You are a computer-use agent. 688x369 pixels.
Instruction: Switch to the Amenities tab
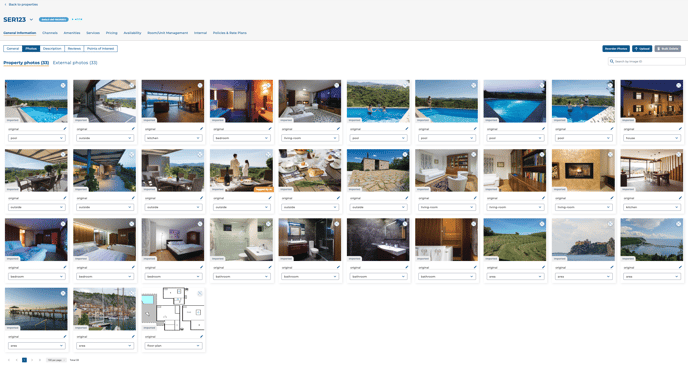point(72,33)
